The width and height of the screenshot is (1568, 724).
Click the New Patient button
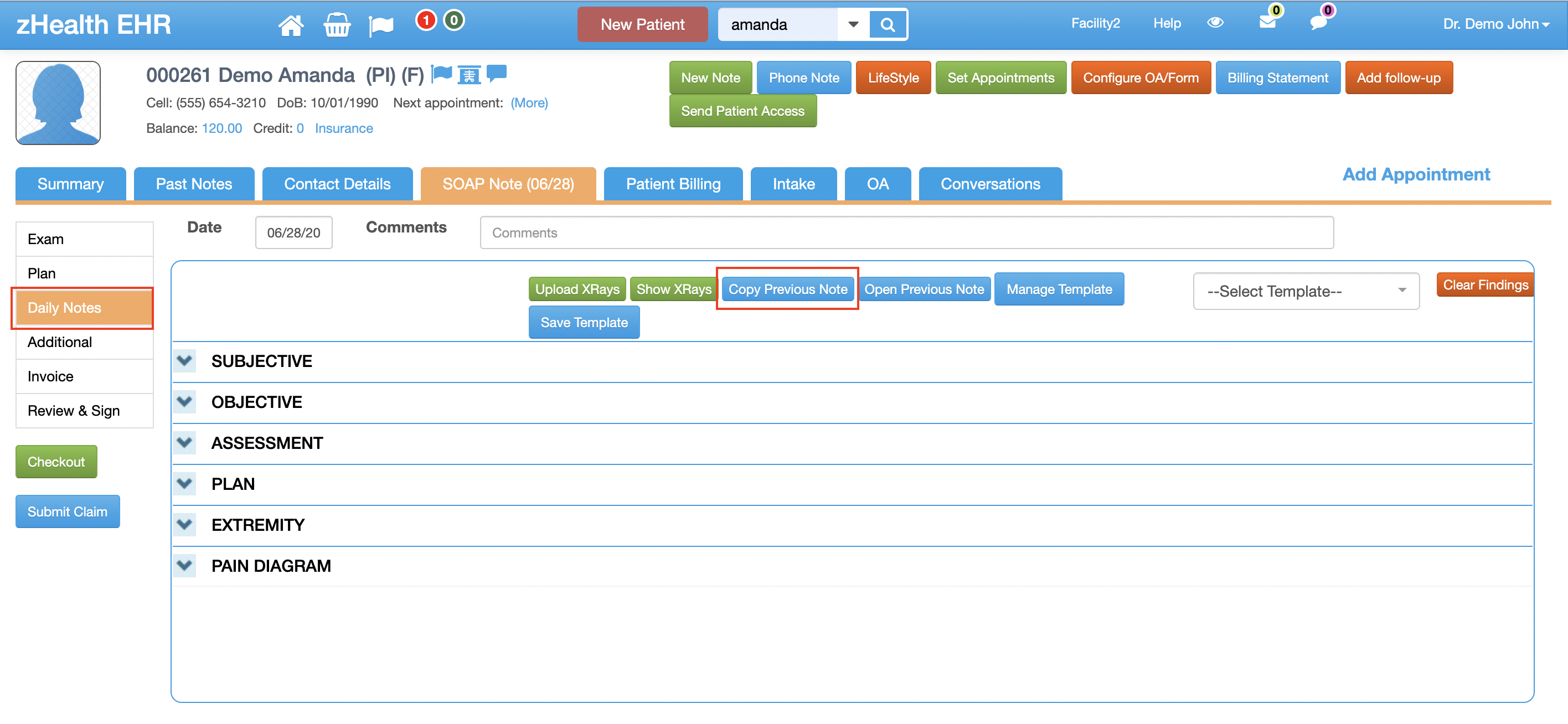click(642, 24)
